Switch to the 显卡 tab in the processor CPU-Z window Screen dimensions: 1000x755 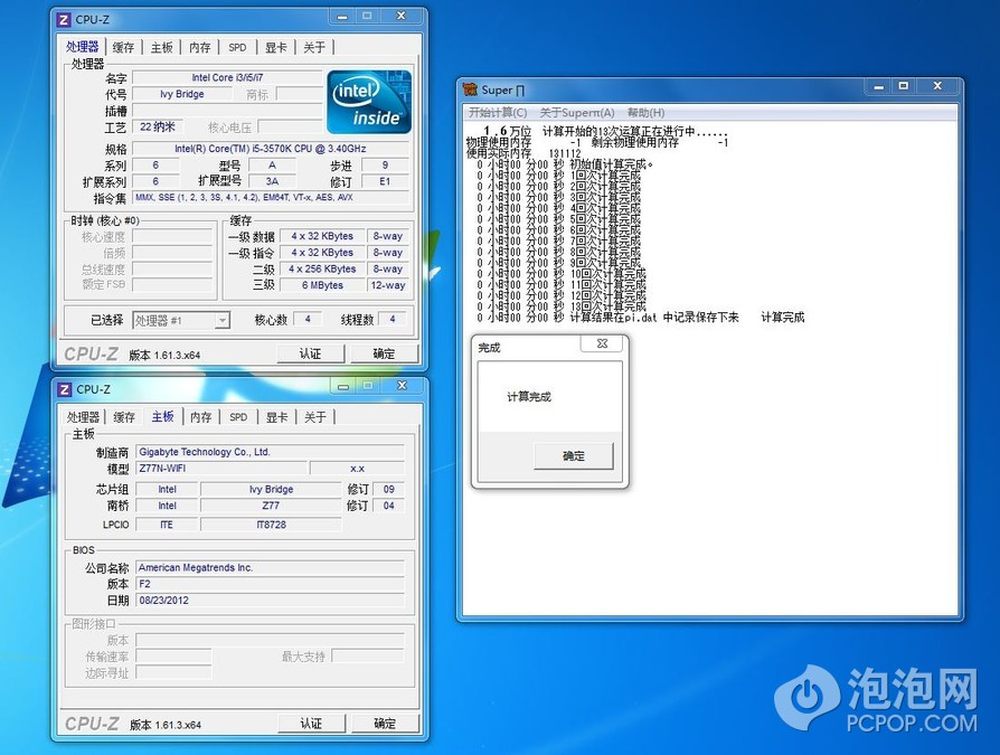point(276,47)
